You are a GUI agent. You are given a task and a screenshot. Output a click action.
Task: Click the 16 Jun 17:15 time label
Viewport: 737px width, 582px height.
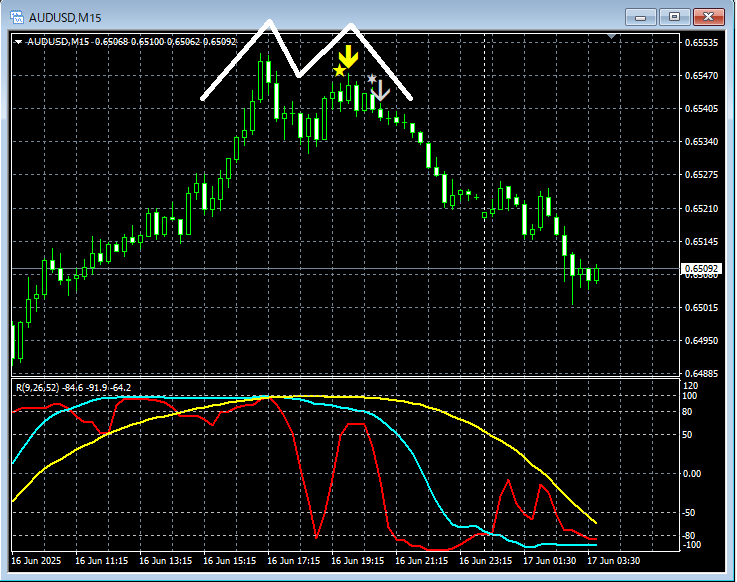(x=293, y=560)
